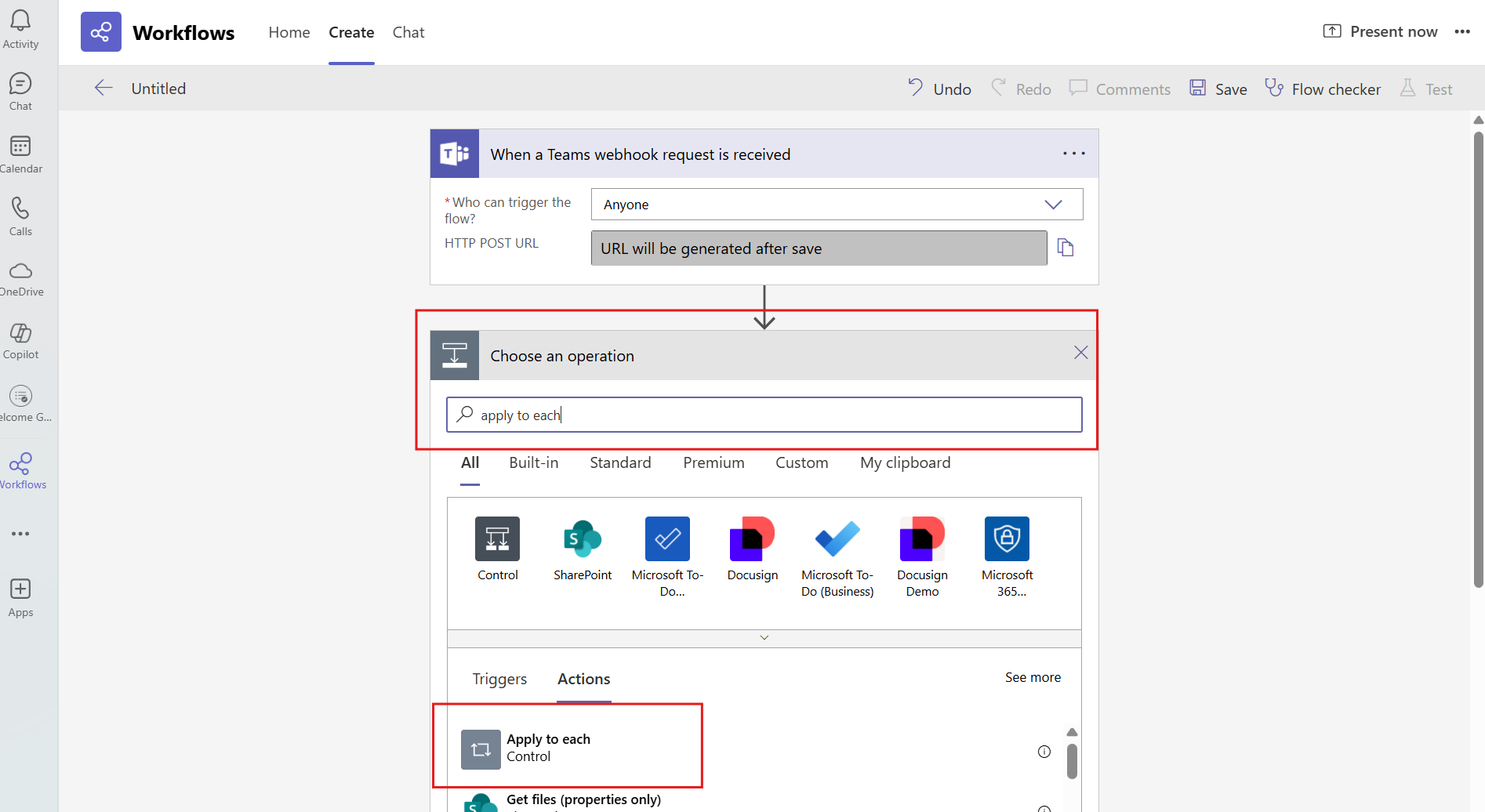Open the Calendar sidebar icon
Viewport: 1485px width, 812px height.
point(20,154)
